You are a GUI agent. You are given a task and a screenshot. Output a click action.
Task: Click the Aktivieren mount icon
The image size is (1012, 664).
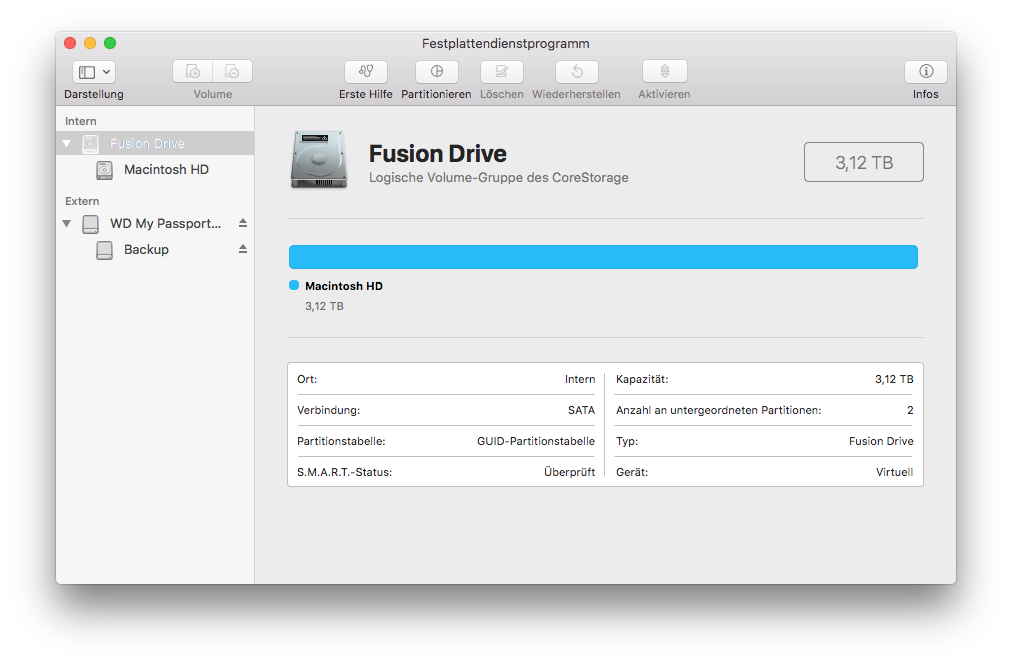664,72
